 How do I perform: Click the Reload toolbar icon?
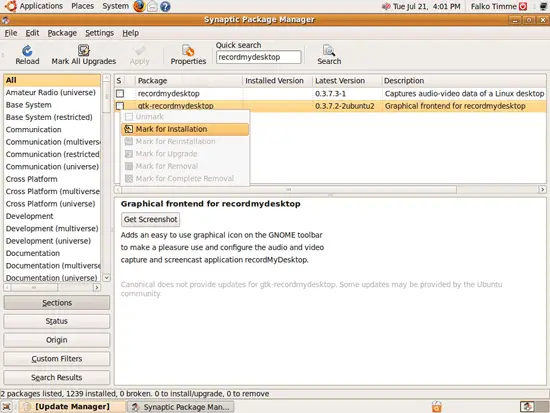click(27, 51)
